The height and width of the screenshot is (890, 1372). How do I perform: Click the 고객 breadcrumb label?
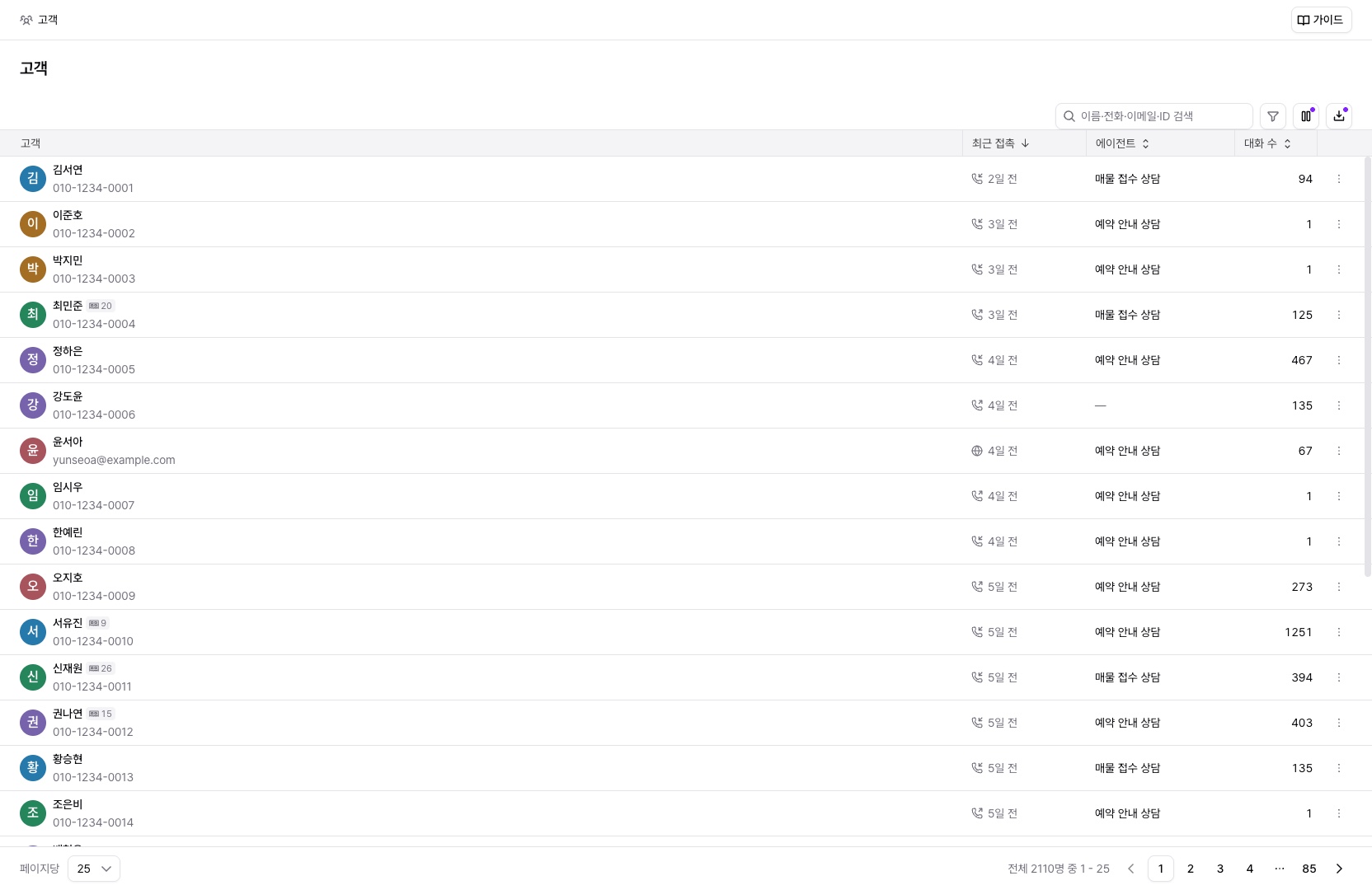(x=48, y=20)
